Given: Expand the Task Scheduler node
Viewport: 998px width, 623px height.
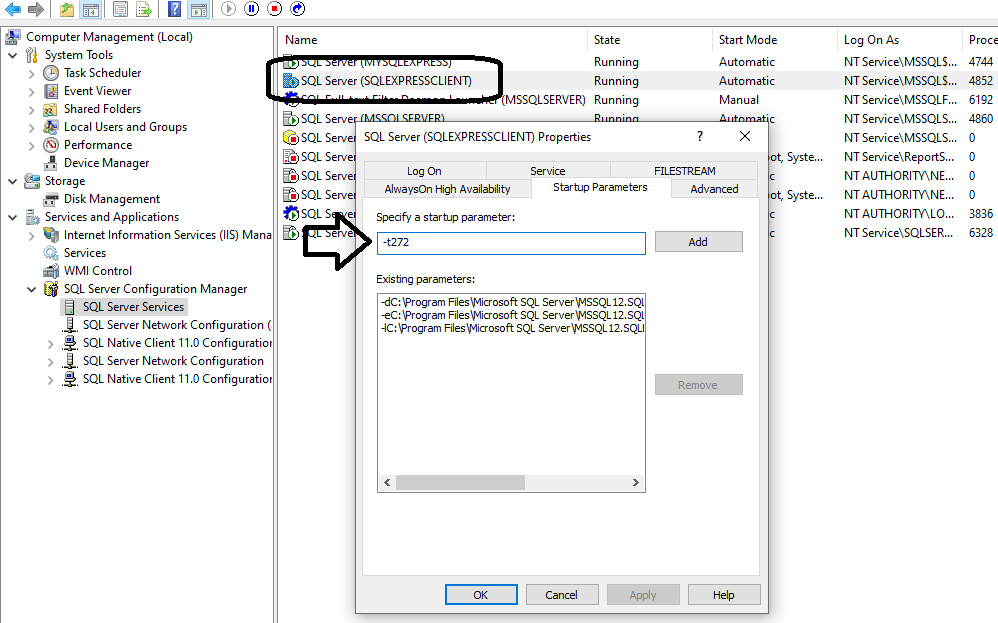Looking at the screenshot, I should [x=32, y=74].
